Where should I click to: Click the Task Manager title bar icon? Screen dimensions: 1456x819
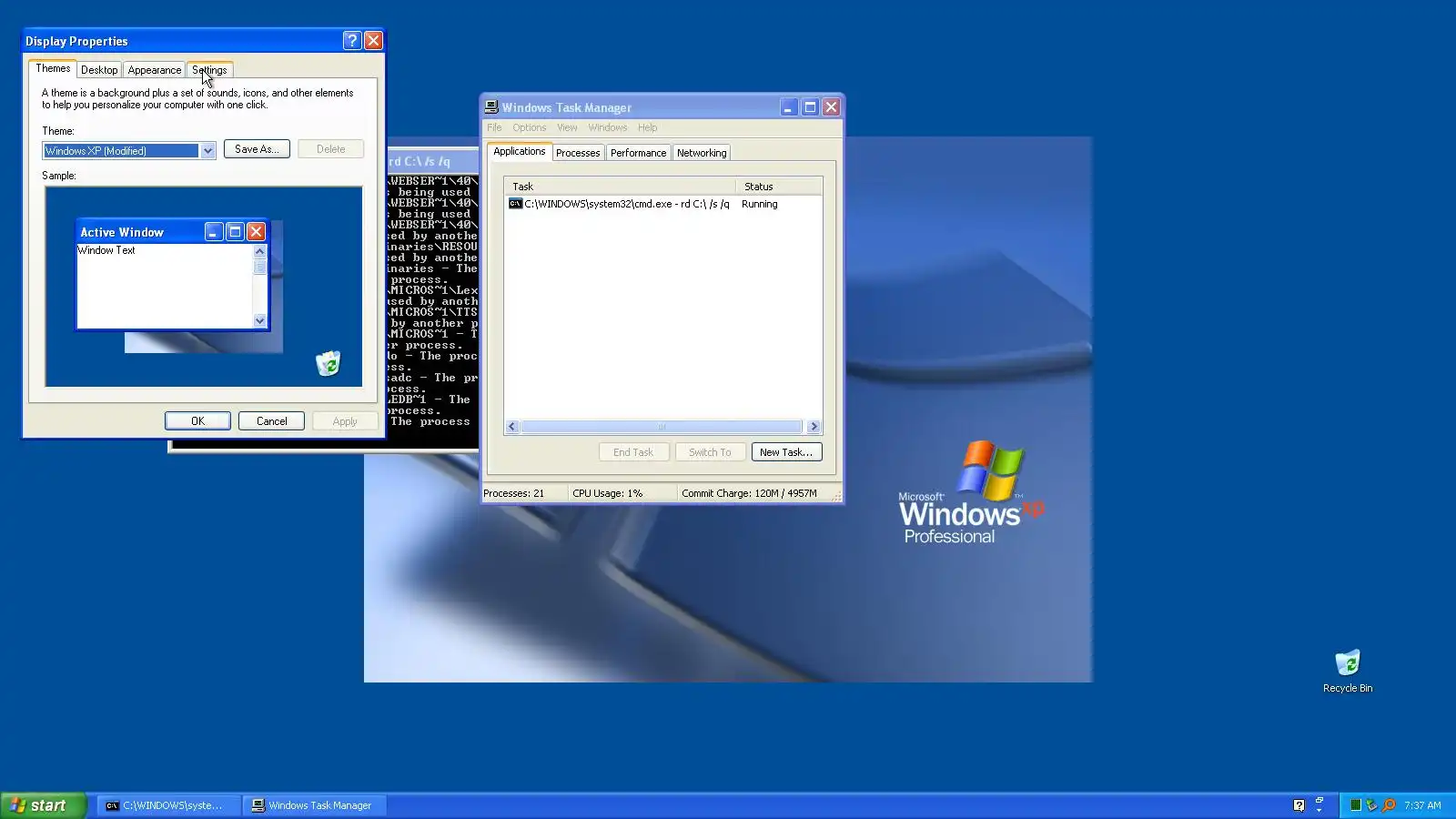491,106
